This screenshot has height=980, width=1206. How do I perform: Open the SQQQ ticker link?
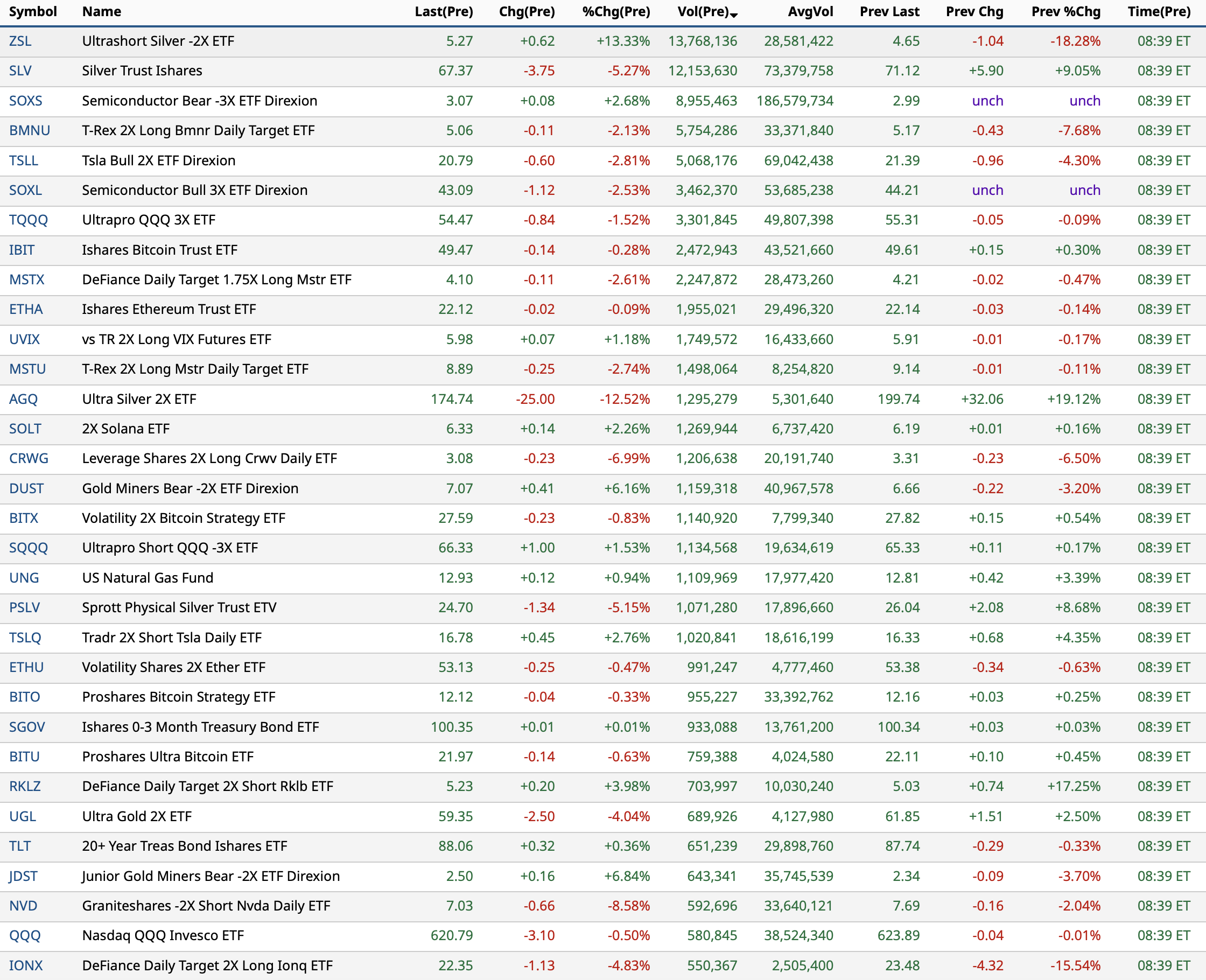coord(28,548)
